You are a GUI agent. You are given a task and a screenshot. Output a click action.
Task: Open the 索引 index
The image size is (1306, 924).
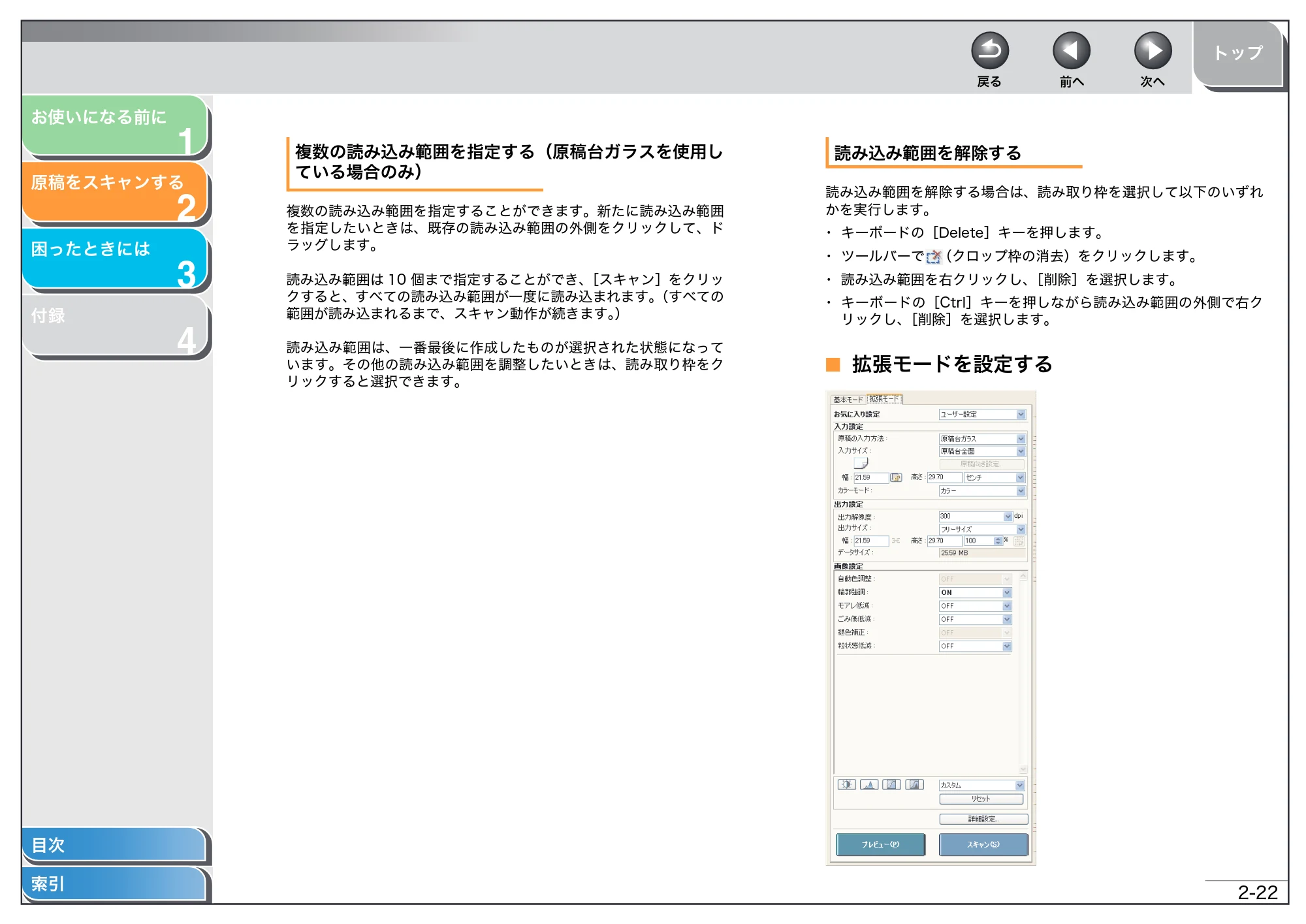[114, 884]
